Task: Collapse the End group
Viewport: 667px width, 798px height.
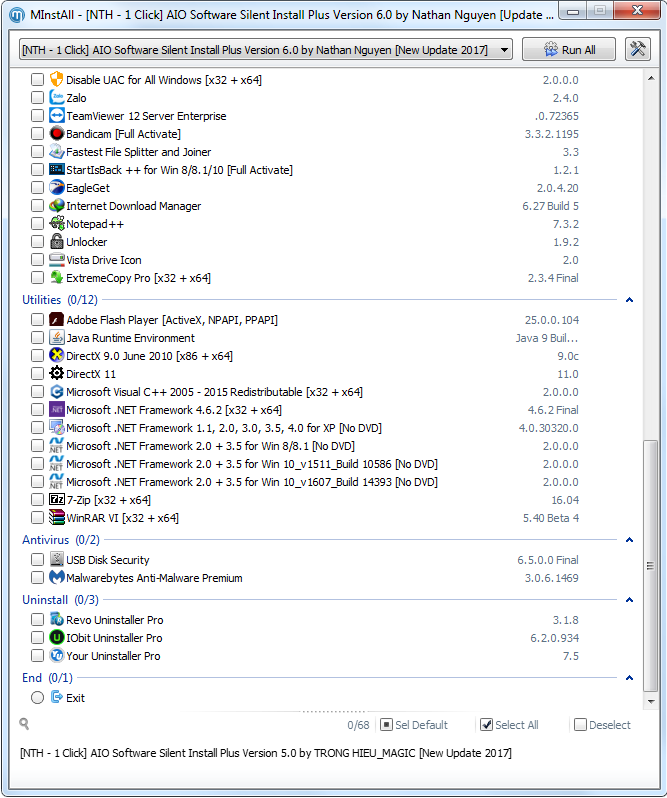Action: point(629,677)
